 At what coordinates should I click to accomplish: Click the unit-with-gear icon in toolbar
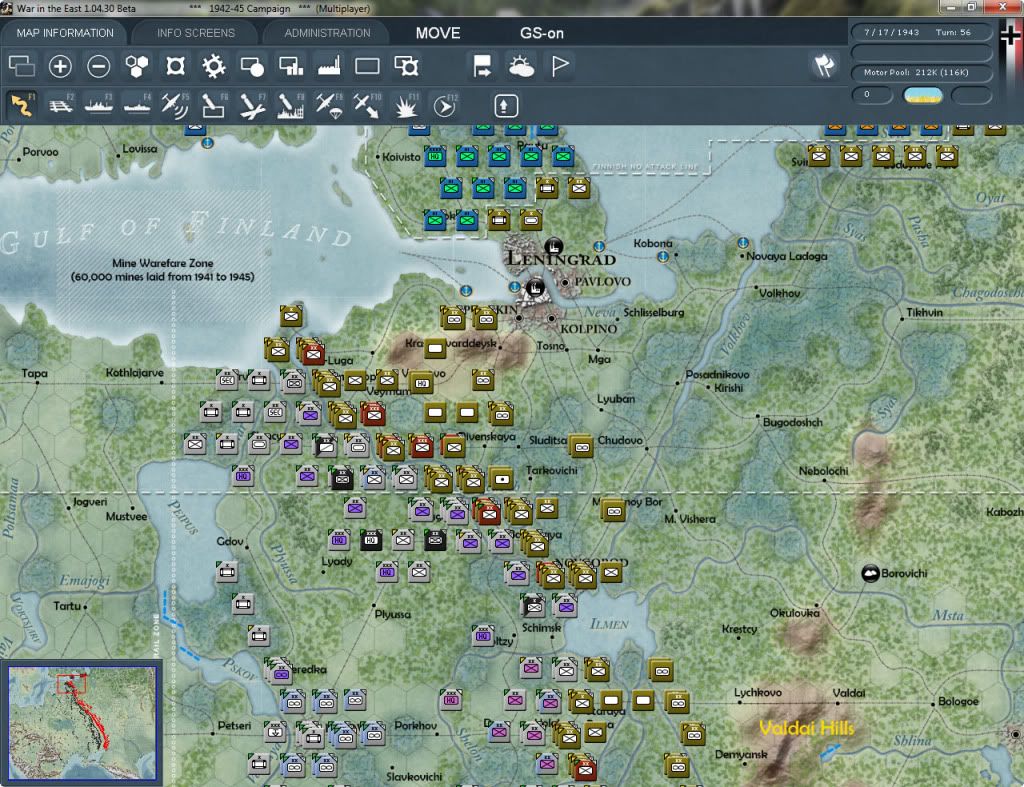pos(406,66)
